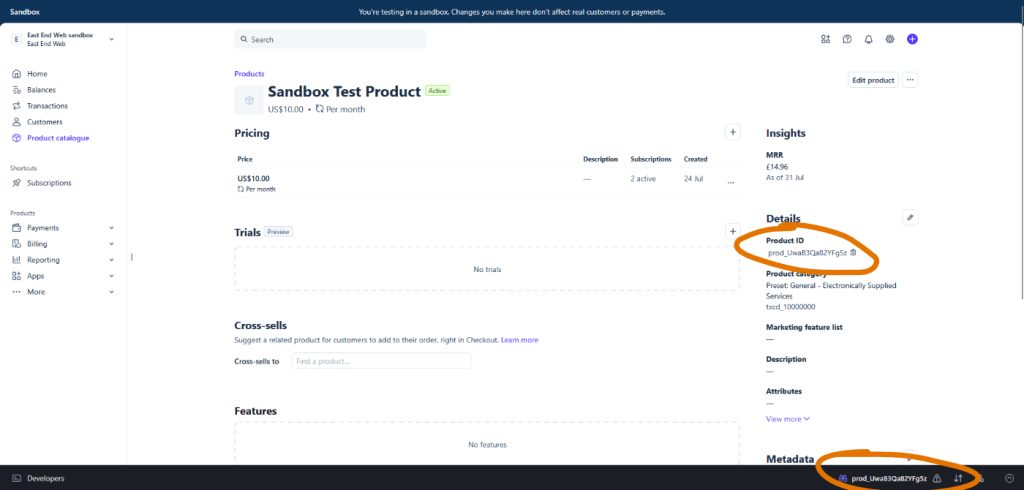Edit Details using the pencil icon
Image resolution: width=1024 pixels, height=490 pixels.
pyautogui.click(x=910, y=218)
